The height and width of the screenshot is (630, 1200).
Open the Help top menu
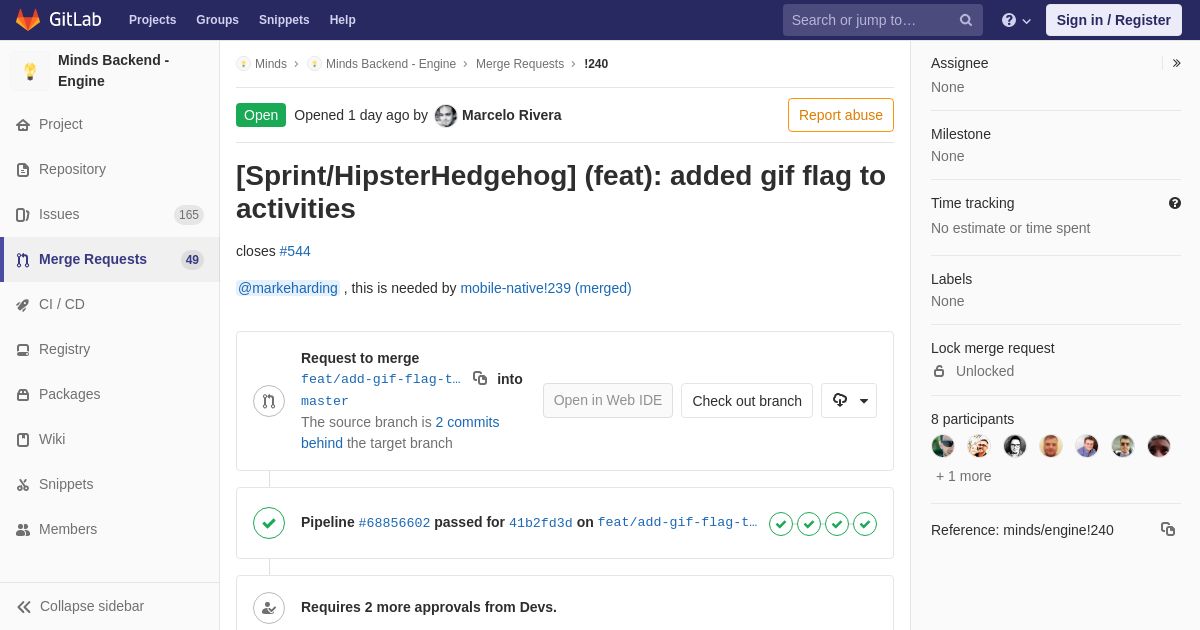[343, 20]
